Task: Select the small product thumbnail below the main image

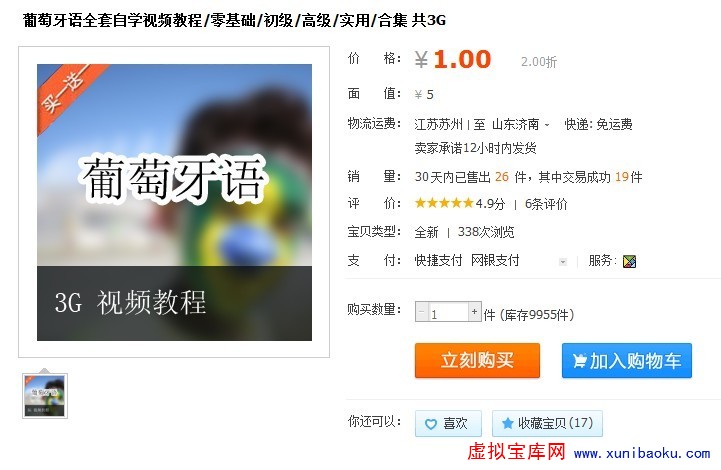Action: pos(45,396)
